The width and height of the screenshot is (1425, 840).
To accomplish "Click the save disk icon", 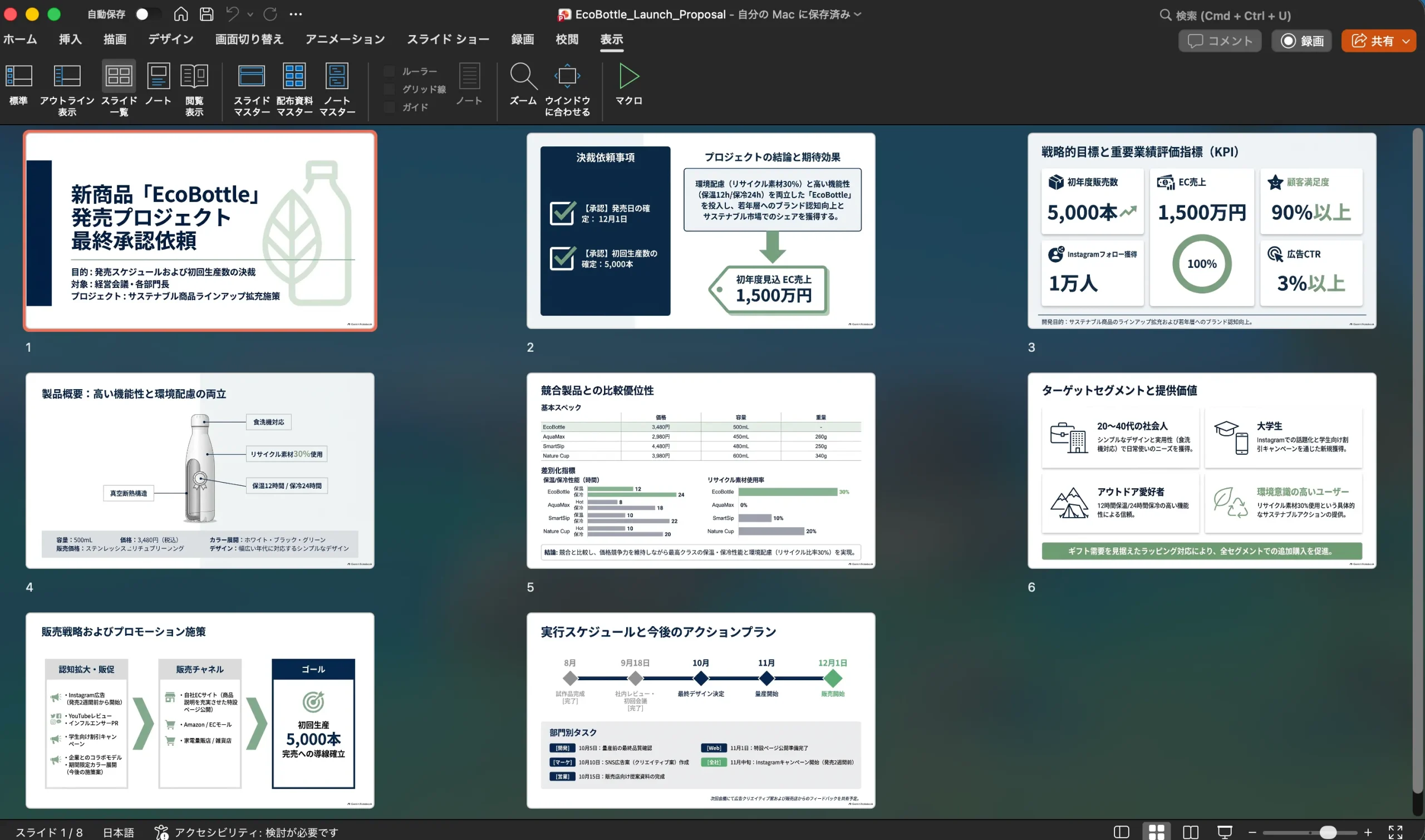I will (x=207, y=14).
